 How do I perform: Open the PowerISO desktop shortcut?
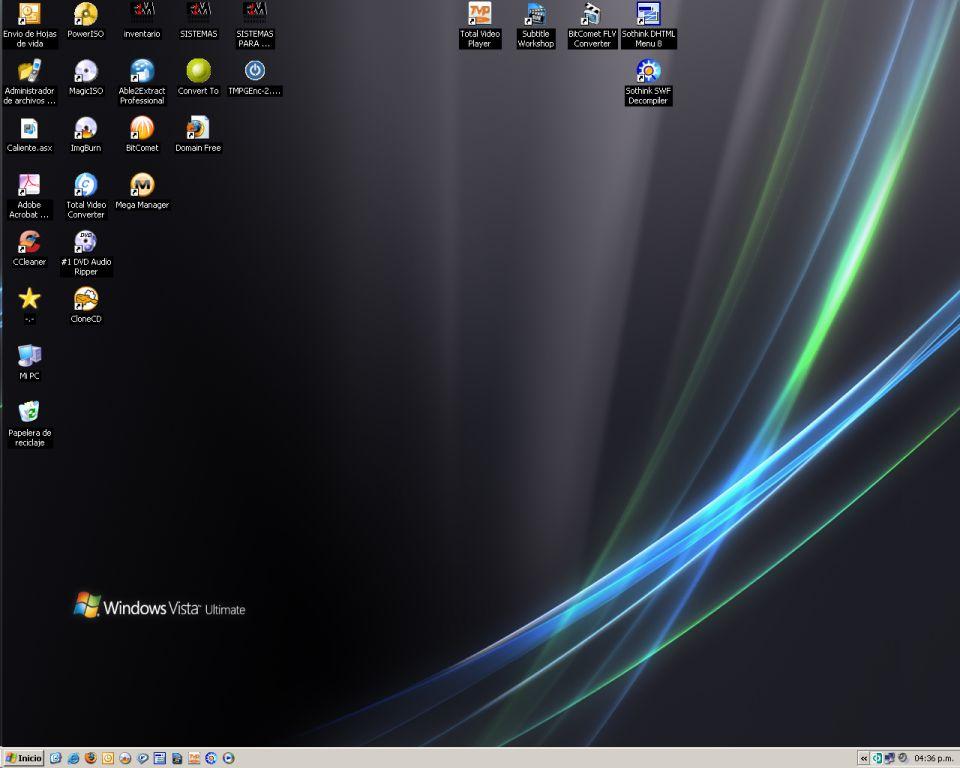[x=86, y=15]
